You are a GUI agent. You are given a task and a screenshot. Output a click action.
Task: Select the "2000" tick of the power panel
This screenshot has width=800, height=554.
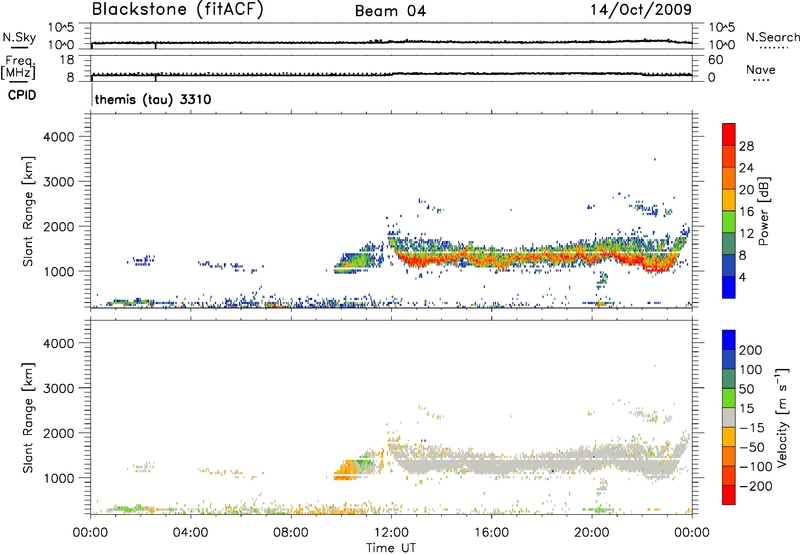[59, 226]
